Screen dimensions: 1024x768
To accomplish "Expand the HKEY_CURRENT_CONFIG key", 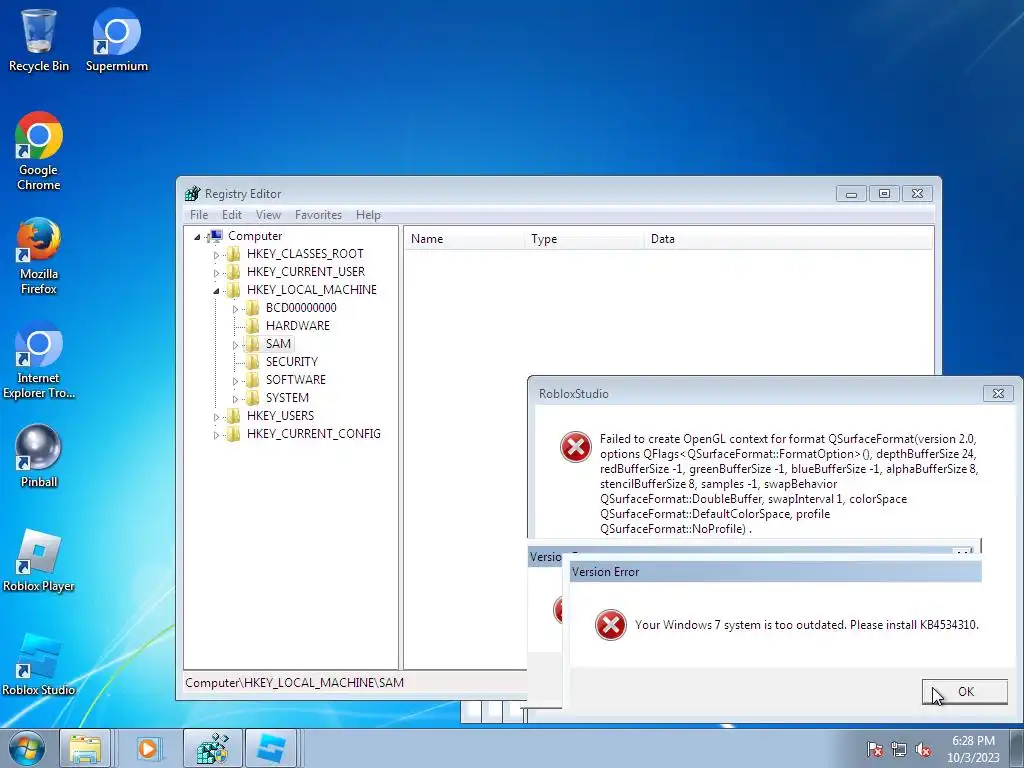I will pos(216,435).
